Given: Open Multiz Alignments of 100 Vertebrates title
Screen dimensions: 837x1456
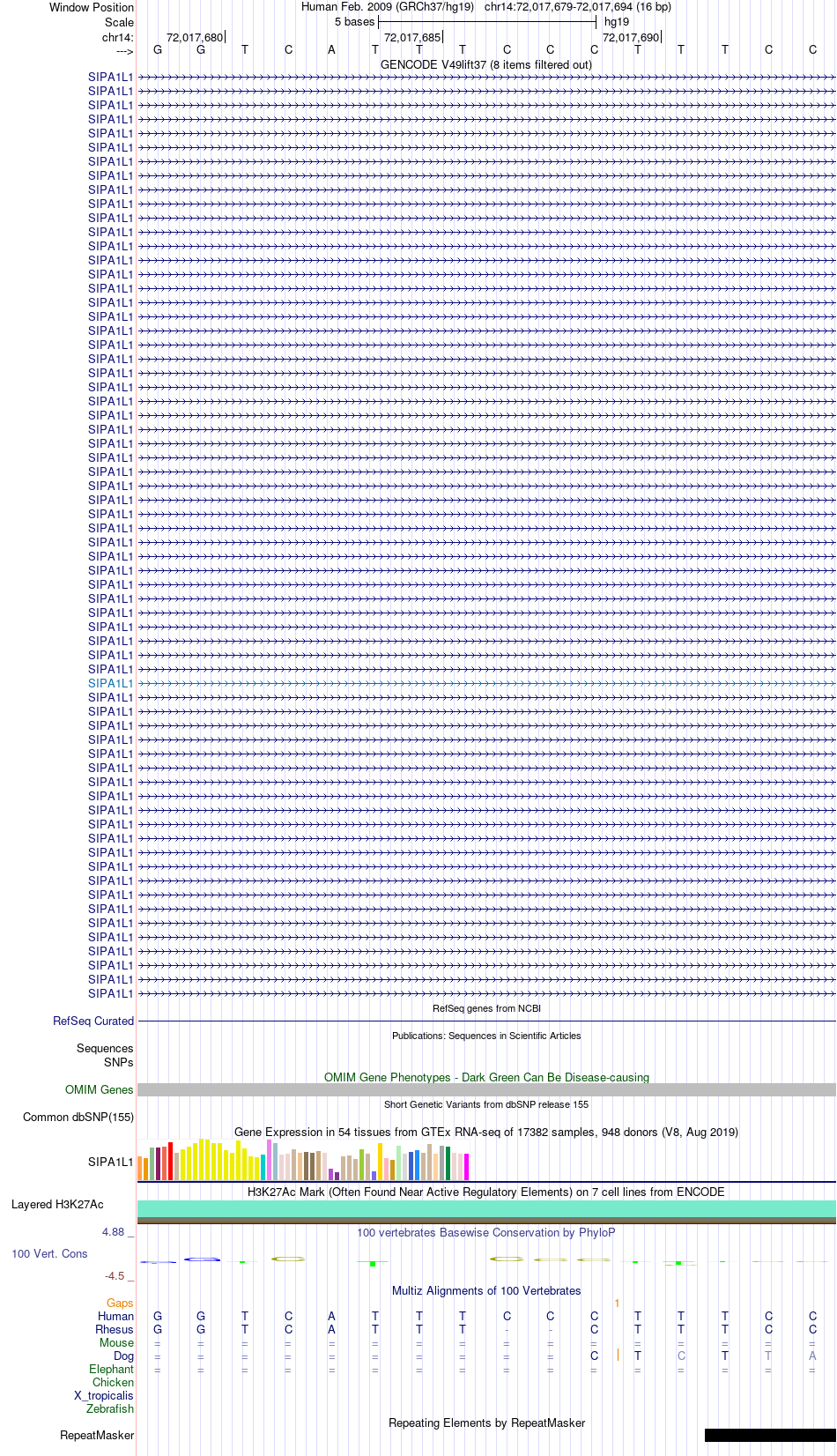Looking at the screenshot, I should click(x=486, y=1290).
